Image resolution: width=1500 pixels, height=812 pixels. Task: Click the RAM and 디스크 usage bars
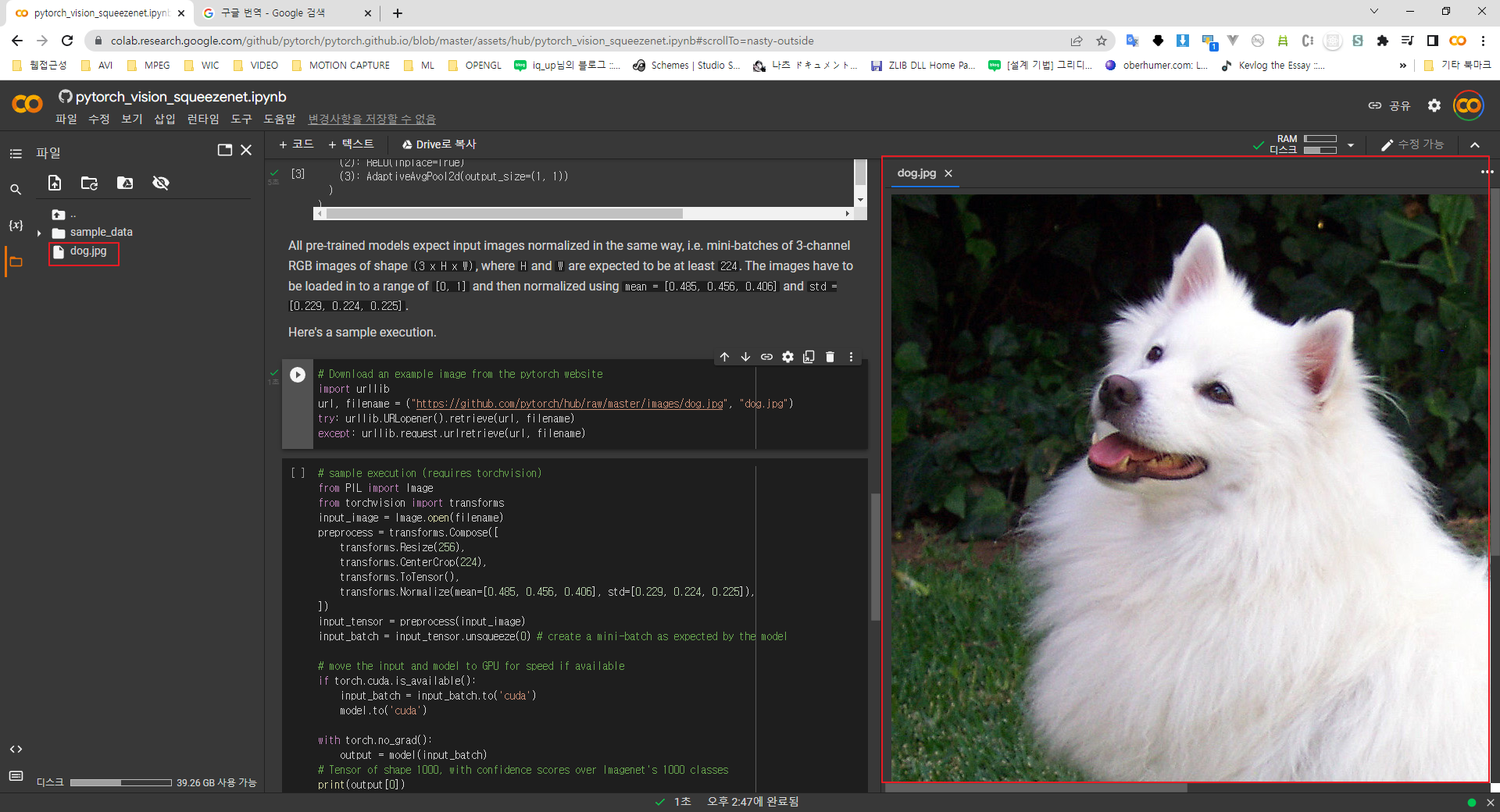click(1320, 144)
